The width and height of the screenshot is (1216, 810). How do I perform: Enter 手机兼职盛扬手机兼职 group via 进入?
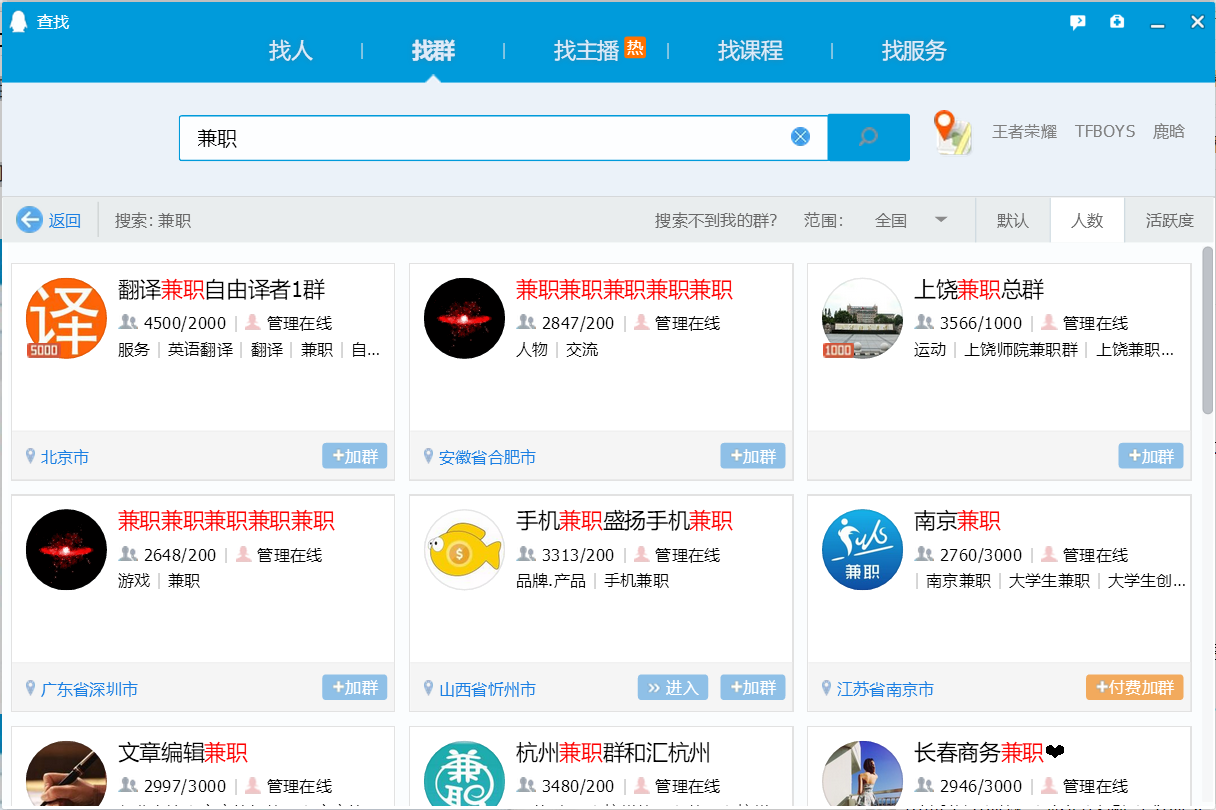tap(673, 688)
